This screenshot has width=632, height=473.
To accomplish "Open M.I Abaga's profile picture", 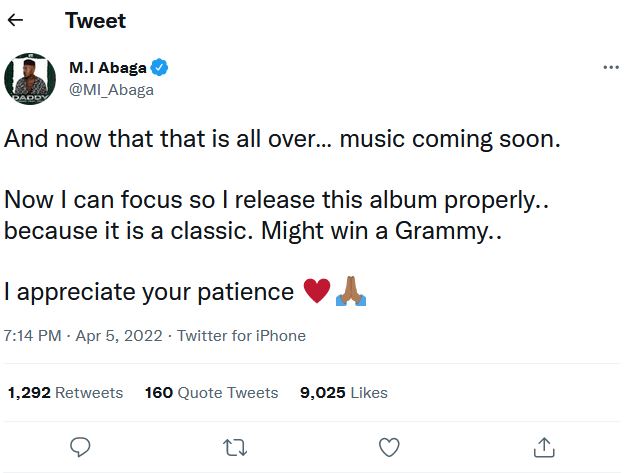I will [x=29, y=78].
